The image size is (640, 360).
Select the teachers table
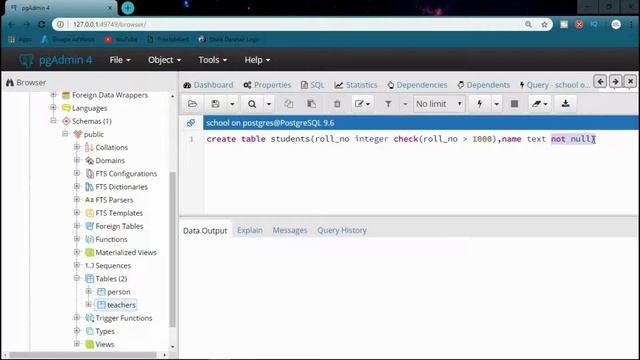coord(121,305)
